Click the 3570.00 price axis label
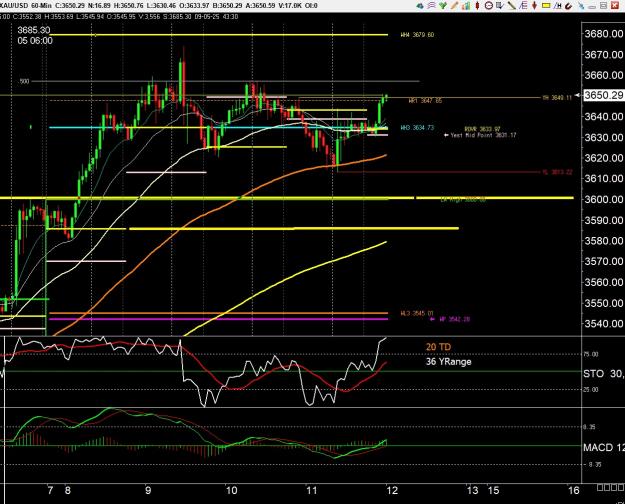The height and width of the screenshot is (504, 625). [x=604, y=262]
